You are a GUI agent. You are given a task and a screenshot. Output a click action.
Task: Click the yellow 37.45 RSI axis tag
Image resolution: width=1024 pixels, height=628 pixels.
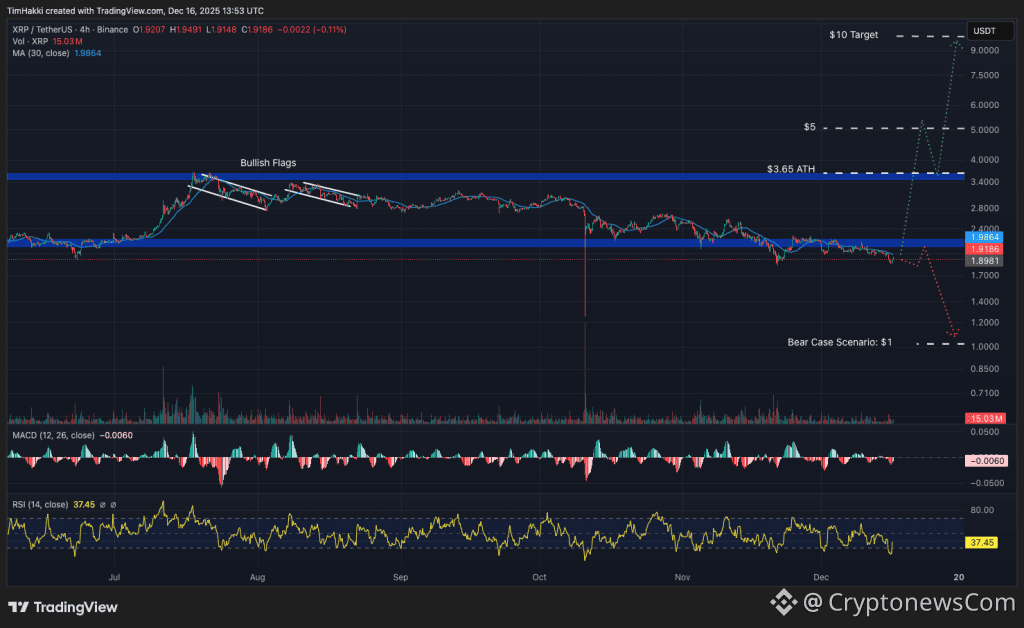click(x=982, y=542)
